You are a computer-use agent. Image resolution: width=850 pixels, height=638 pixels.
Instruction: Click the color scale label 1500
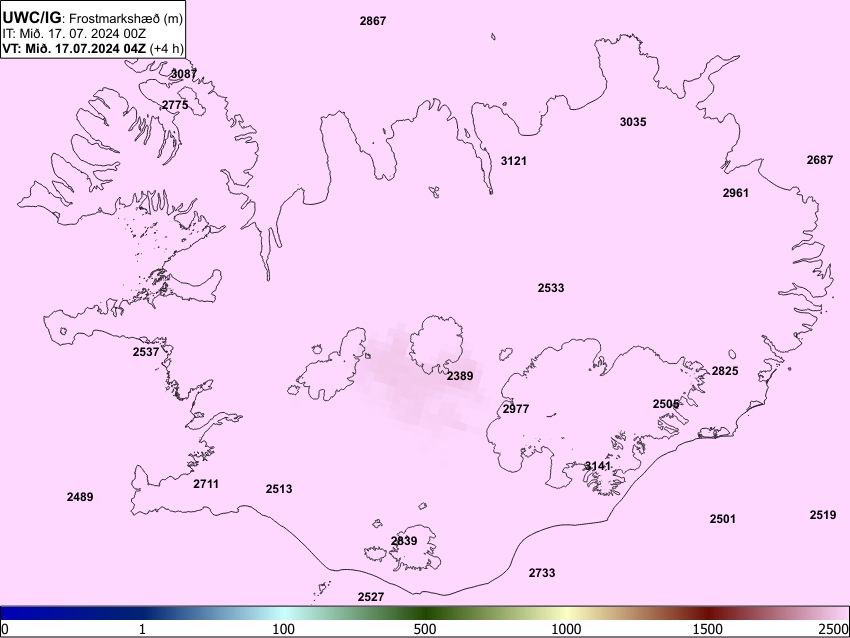pos(708,629)
